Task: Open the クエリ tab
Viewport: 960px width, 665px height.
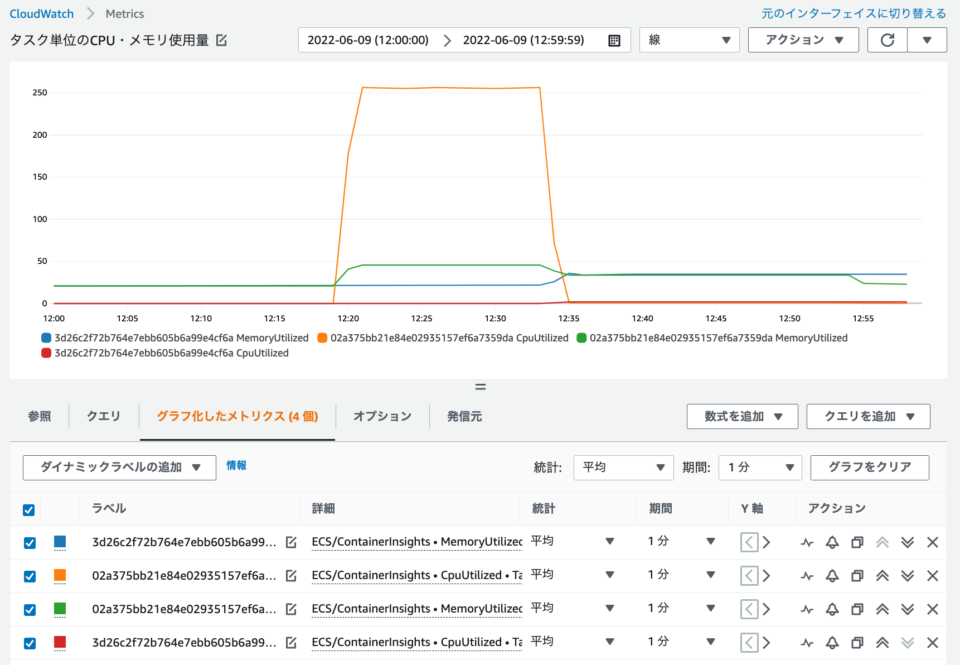Action: pyautogui.click(x=102, y=417)
